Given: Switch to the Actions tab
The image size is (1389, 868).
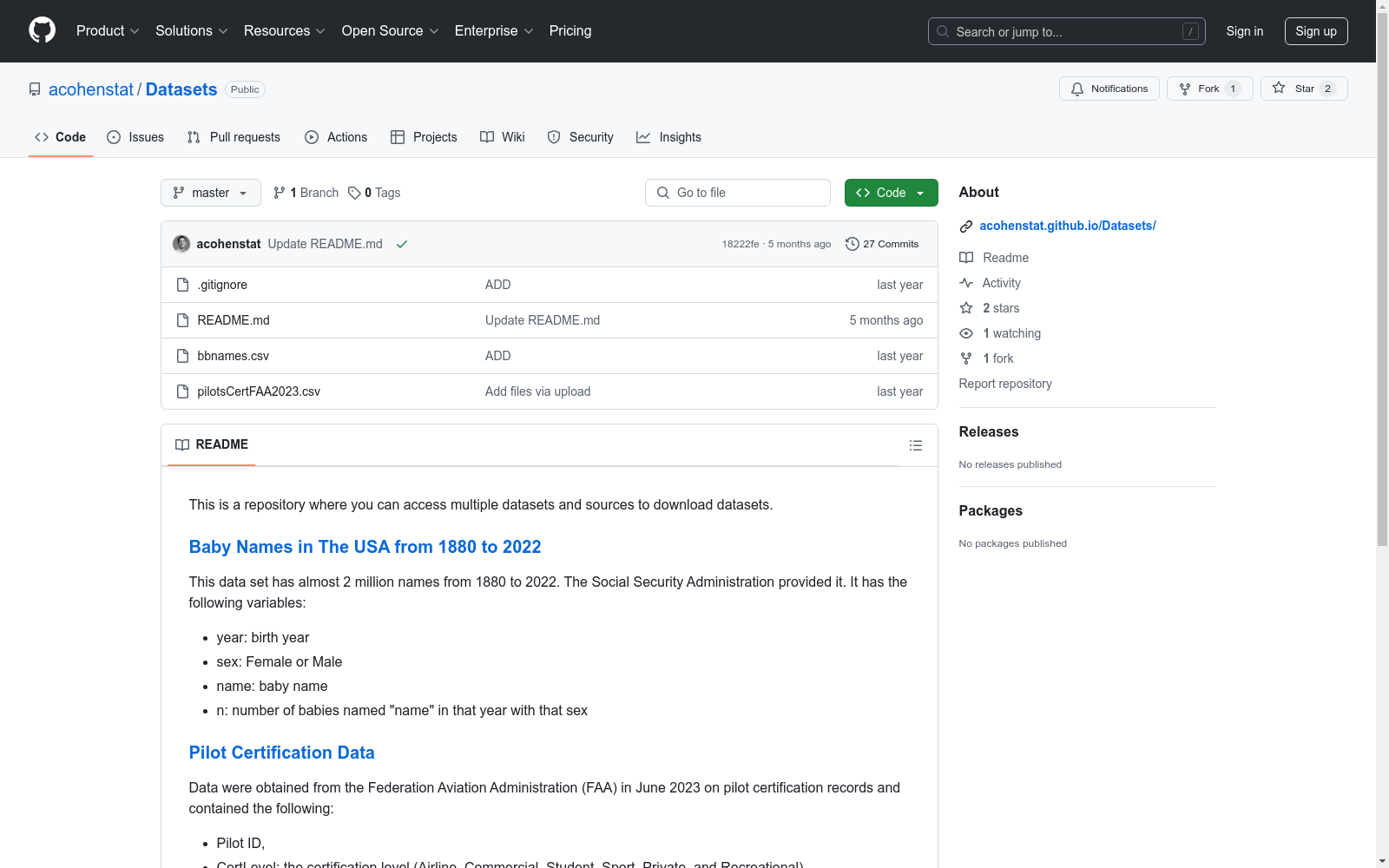Looking at the screenshot, I should (x=336, y=137).
